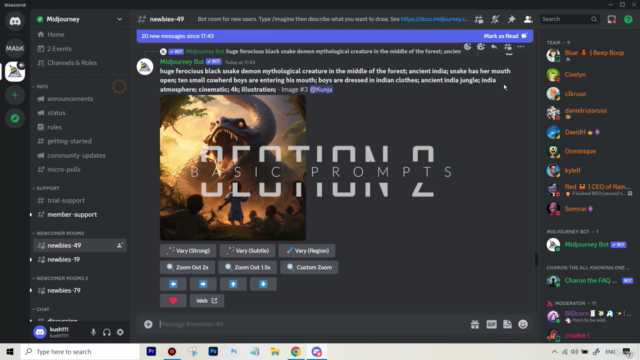Open sticker picker in message bar
Image resolution: width=640 pixels, height=360 pixels.
(x=507, y=324)
